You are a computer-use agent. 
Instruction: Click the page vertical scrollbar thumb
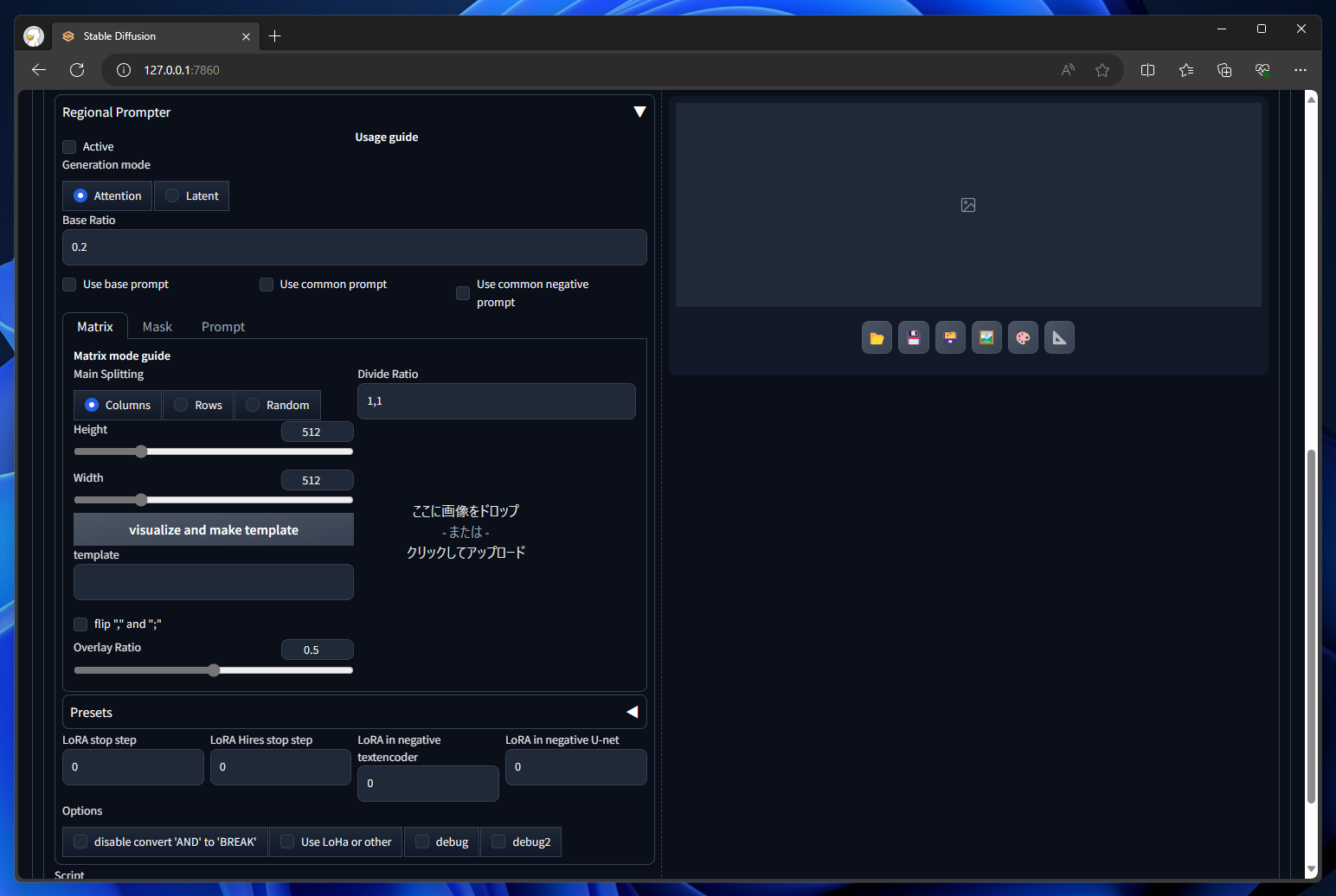tap(1311, 627)
